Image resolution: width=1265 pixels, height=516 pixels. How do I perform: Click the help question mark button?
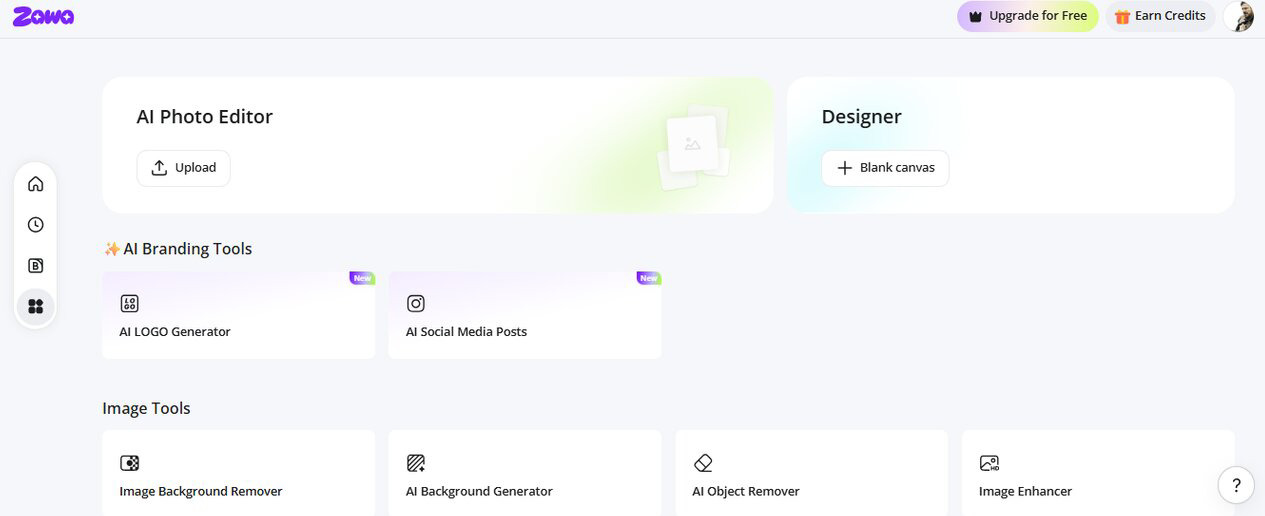(1236, 485)
